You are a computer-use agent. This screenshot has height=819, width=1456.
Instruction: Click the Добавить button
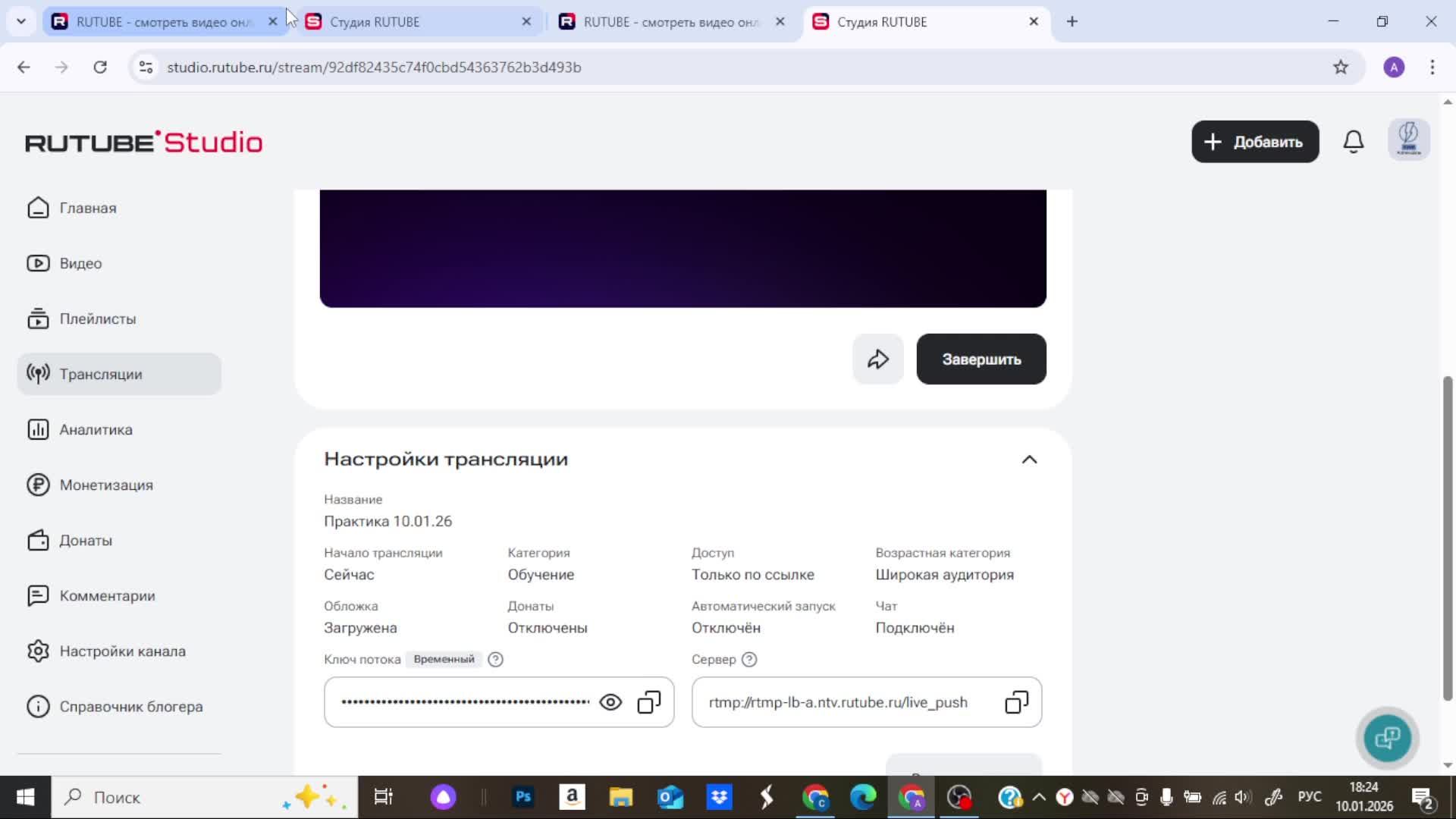pyautogui.click(x=1255, y=142)
